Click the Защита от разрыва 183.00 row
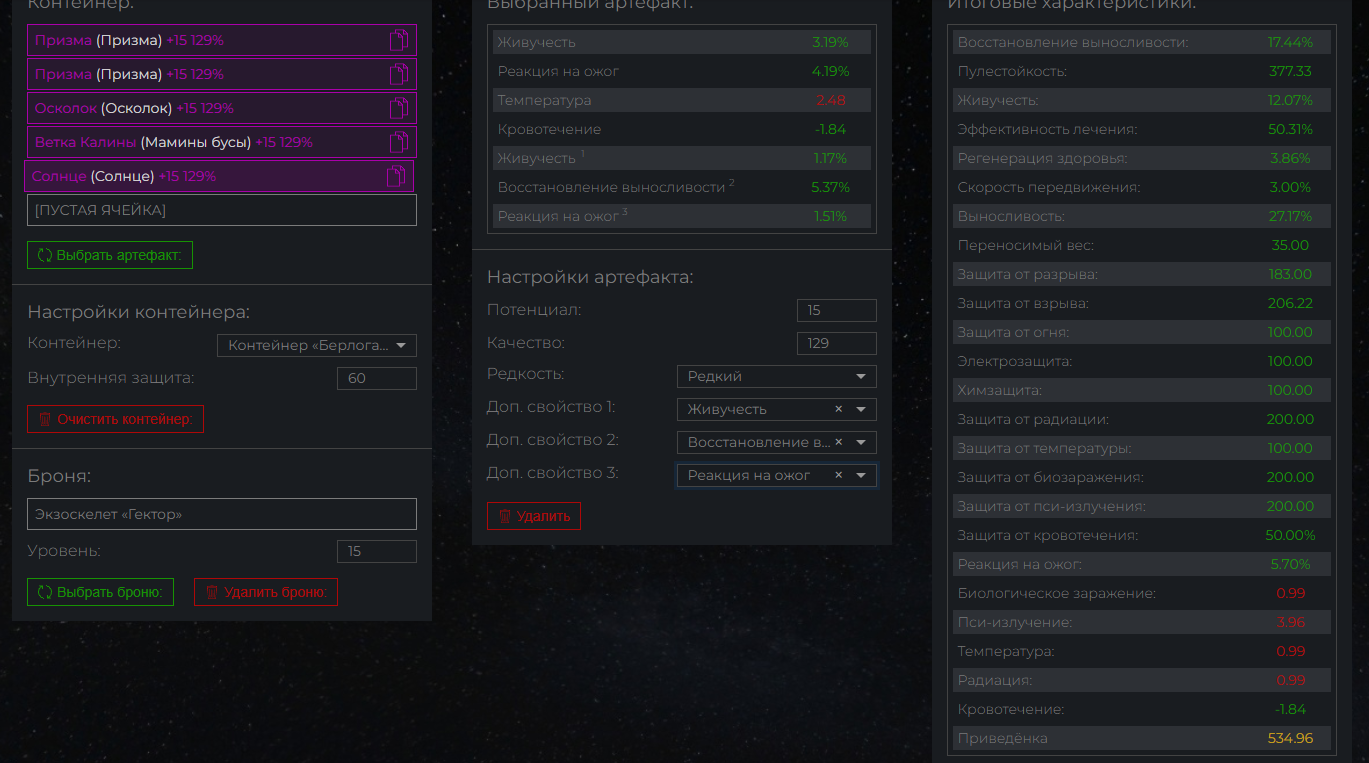This screenshot has width=1369, height=763. [x=1142, y=274]
